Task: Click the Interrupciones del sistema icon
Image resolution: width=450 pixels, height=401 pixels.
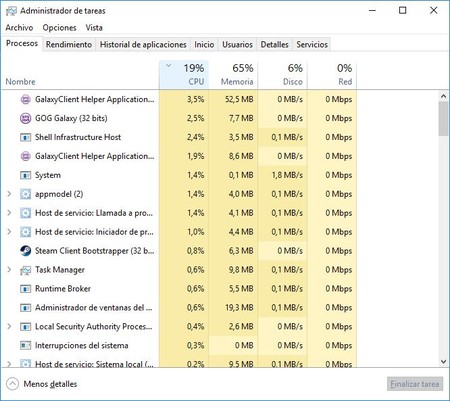Action: click(x=25, y=345)
